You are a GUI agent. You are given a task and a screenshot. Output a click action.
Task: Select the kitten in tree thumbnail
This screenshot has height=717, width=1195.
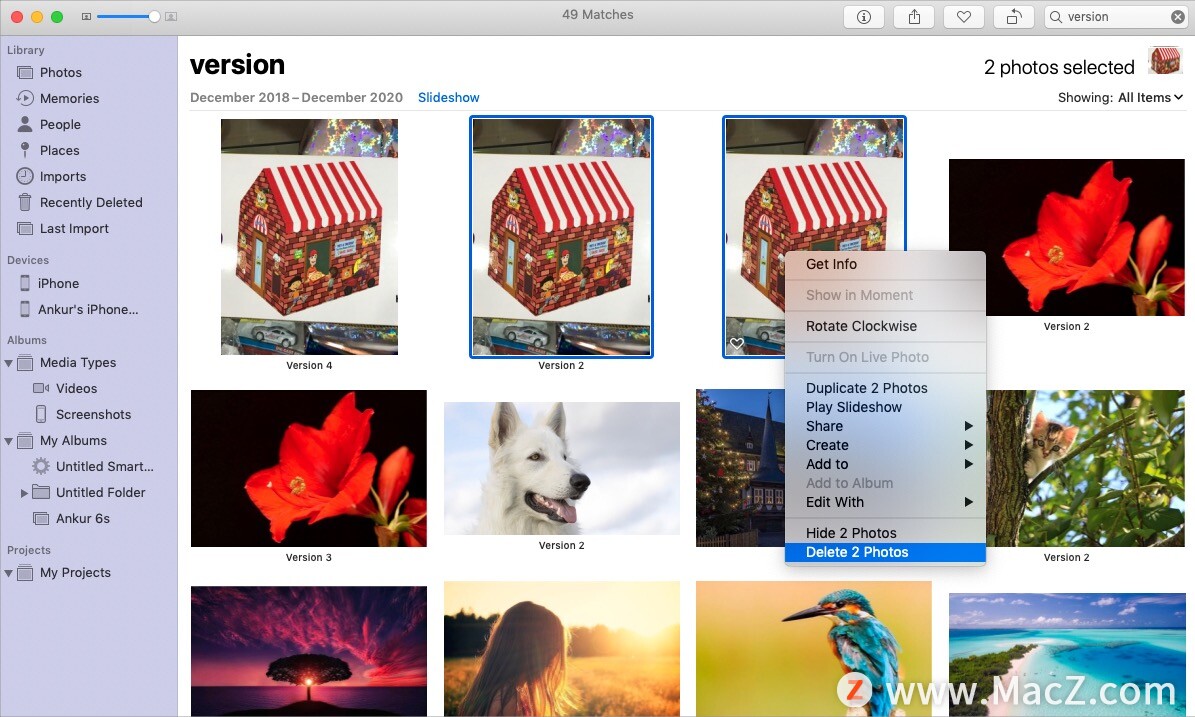click(1085, 468)
